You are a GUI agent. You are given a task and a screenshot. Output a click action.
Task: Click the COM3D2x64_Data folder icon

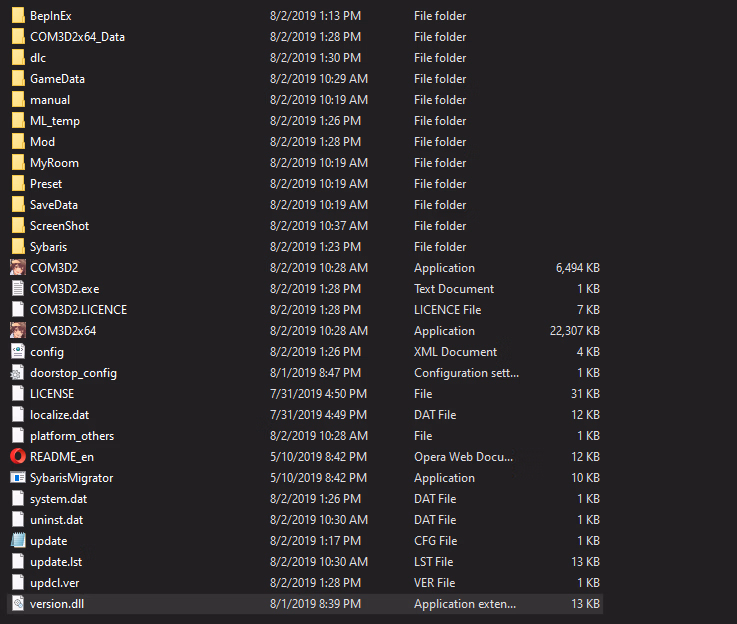18,37
